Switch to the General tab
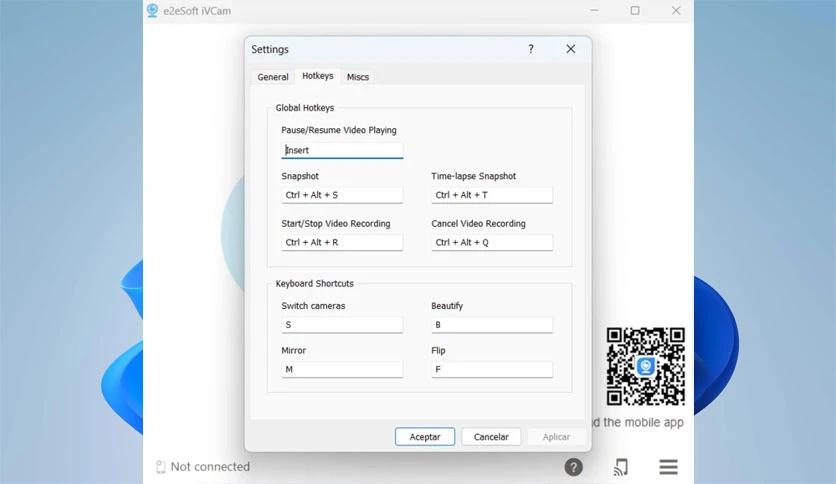Viewport: 836px width, 484px height. tap(272, 77)
